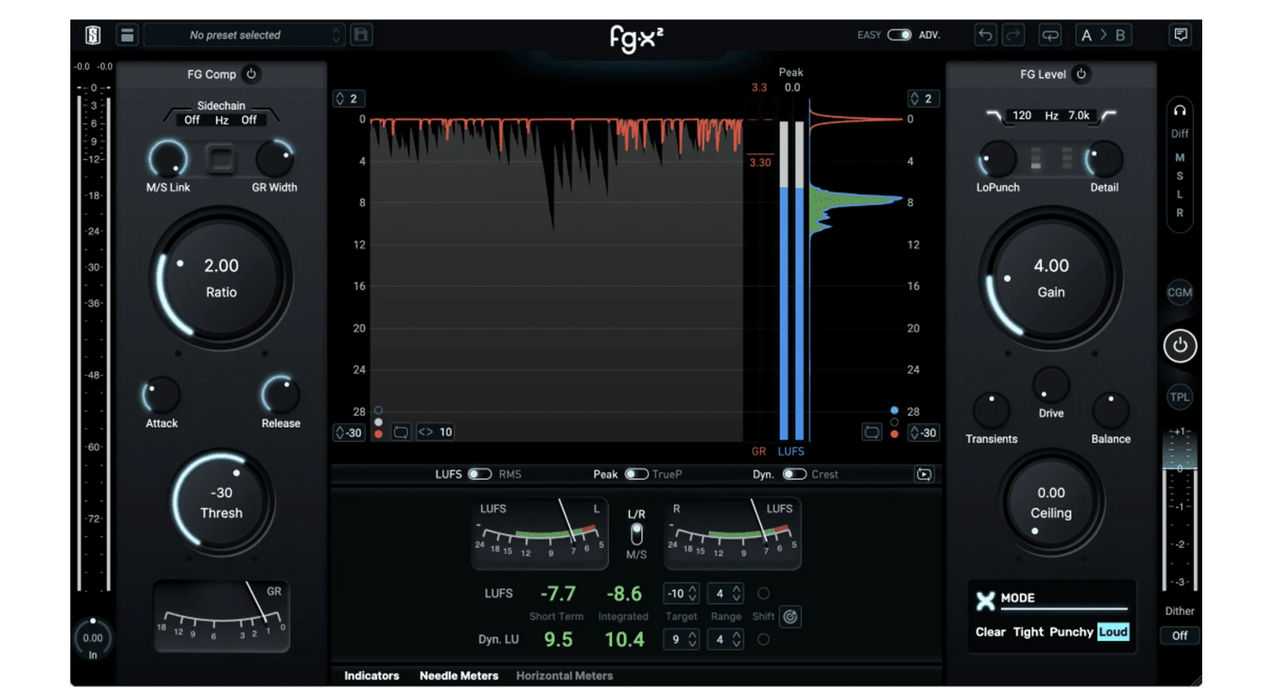Click the square sidechain listen button
This screenshot has width=1277, height=700.
[221, 158]
